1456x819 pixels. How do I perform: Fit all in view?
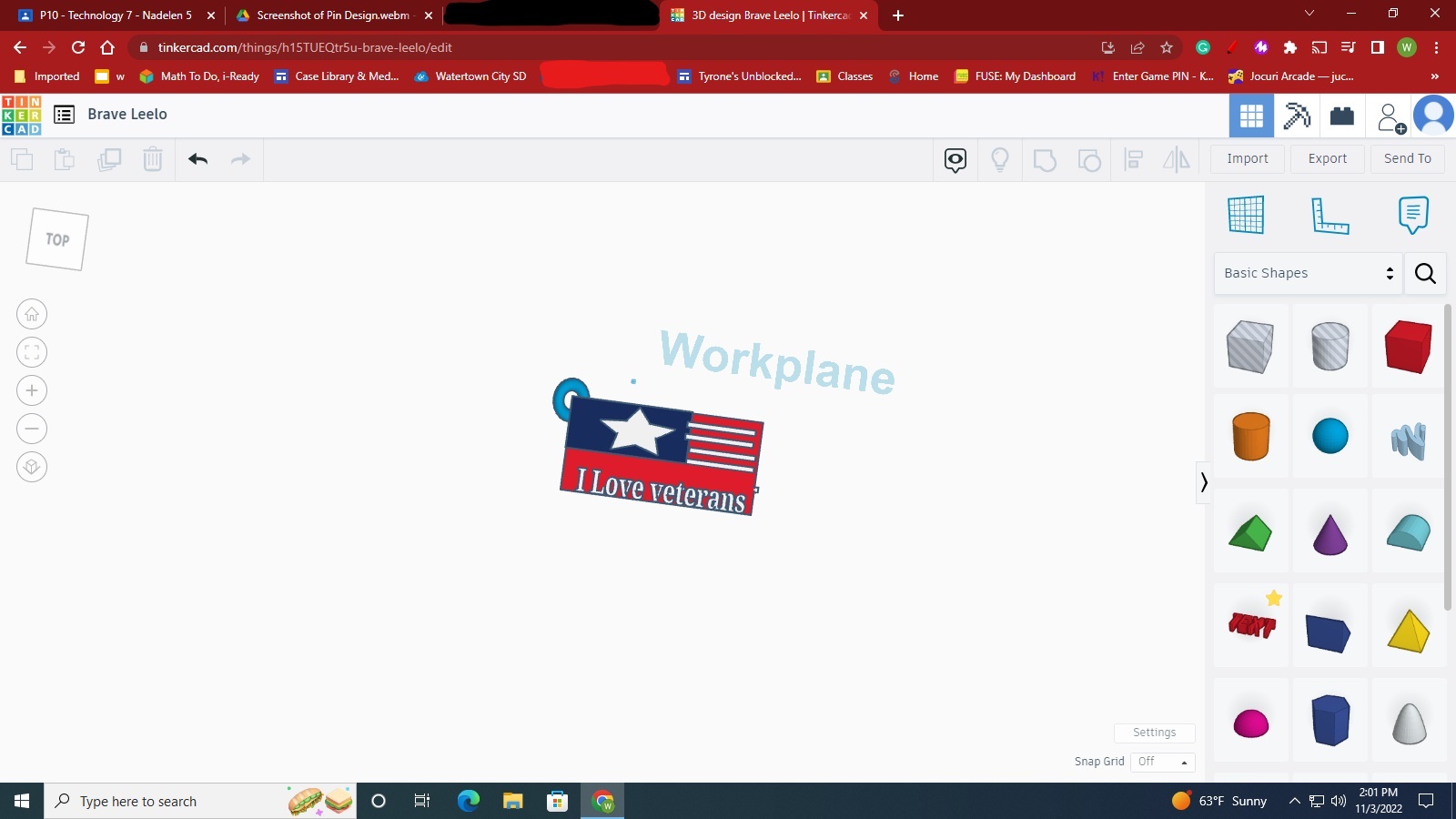coord(32,353)
